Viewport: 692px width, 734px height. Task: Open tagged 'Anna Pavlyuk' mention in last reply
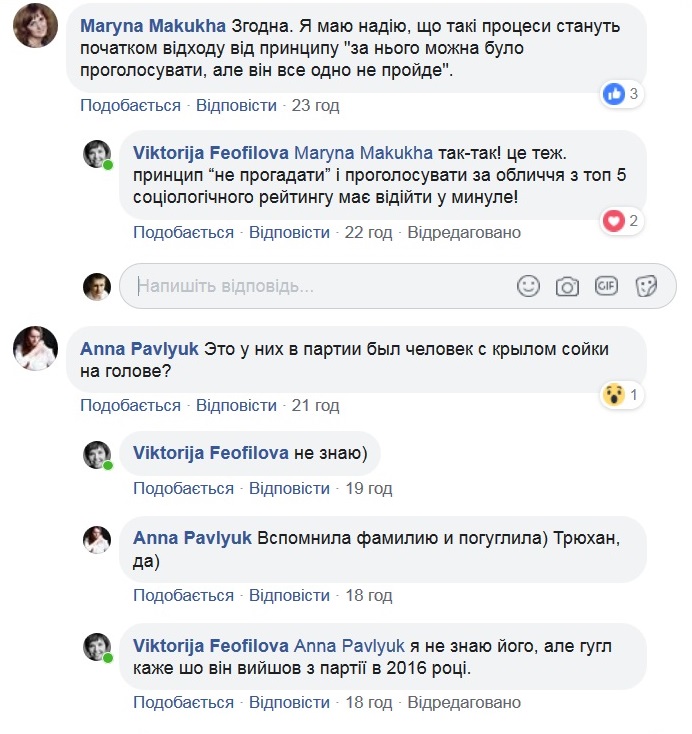(x=349, y=643)
